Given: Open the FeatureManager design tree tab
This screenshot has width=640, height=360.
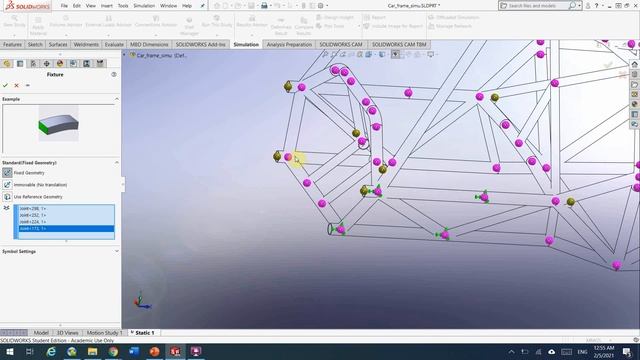Looking at the screenshot, I should 7,63.
